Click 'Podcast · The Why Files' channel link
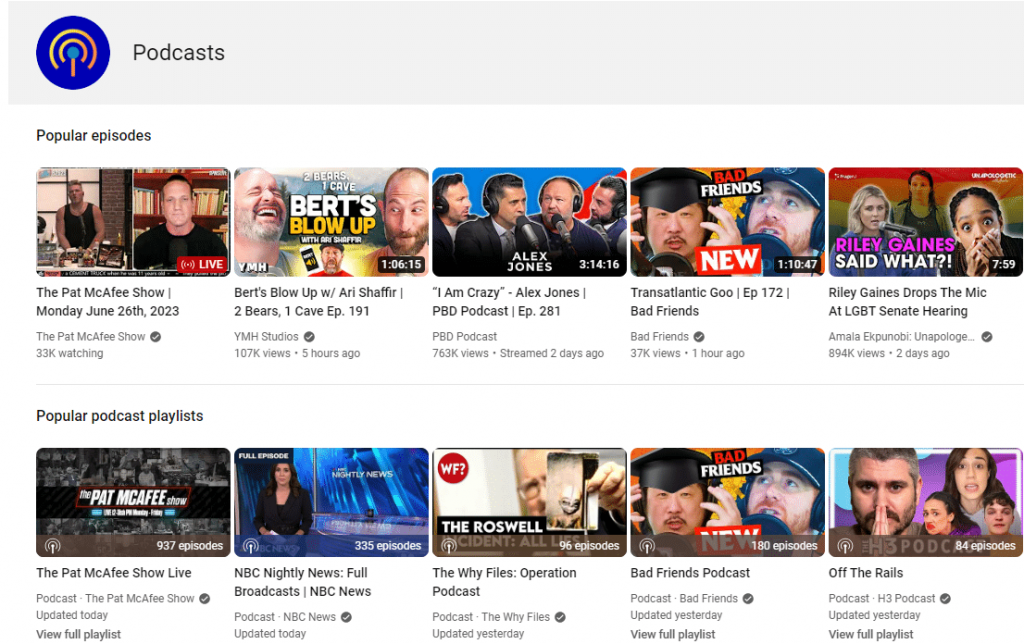This screenshot has width=1024, height=644. tap(491, 617)
